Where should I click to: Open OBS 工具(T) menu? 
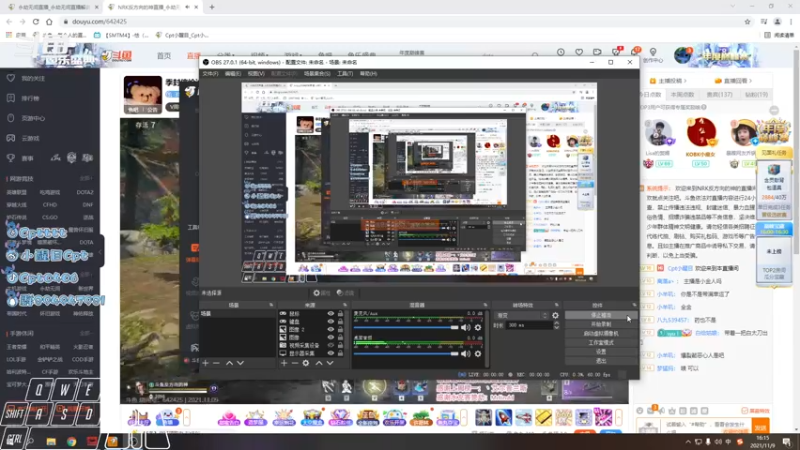click(x=345, y=73)
